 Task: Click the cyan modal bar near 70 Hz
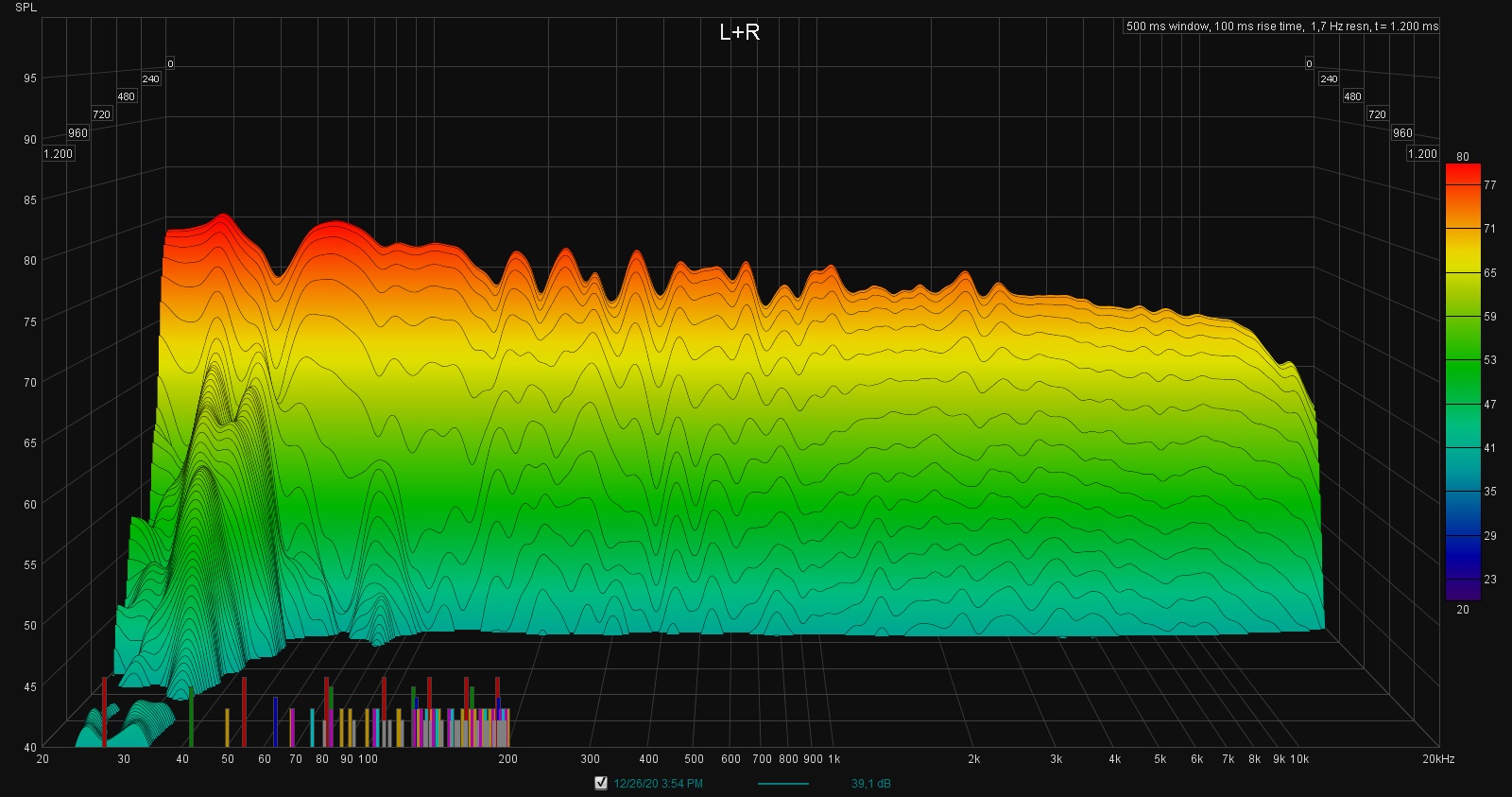(312, 726)
